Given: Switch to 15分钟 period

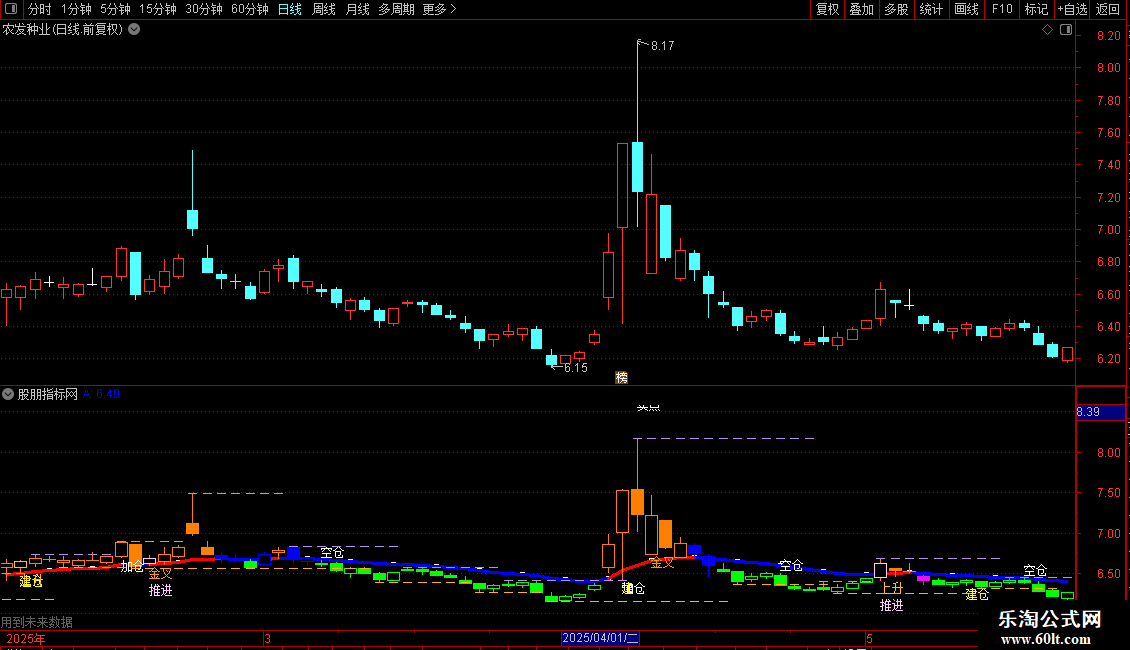Looking at the screenshot, I should coord(158,9).
